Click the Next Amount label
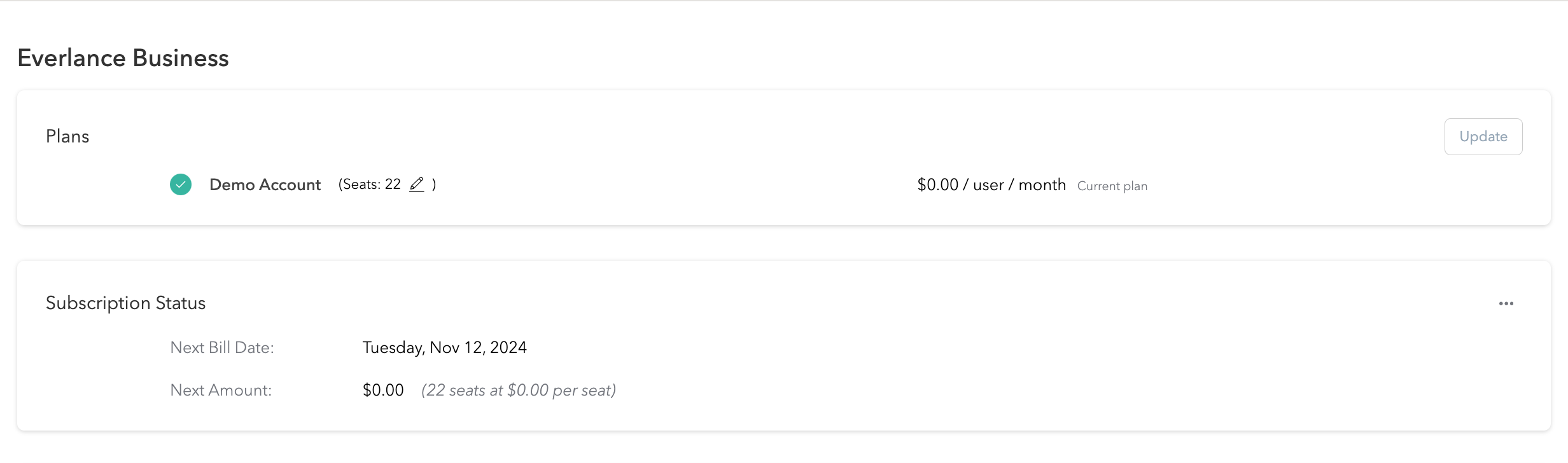The image size is (1568, 463). [x=221, y=390]
